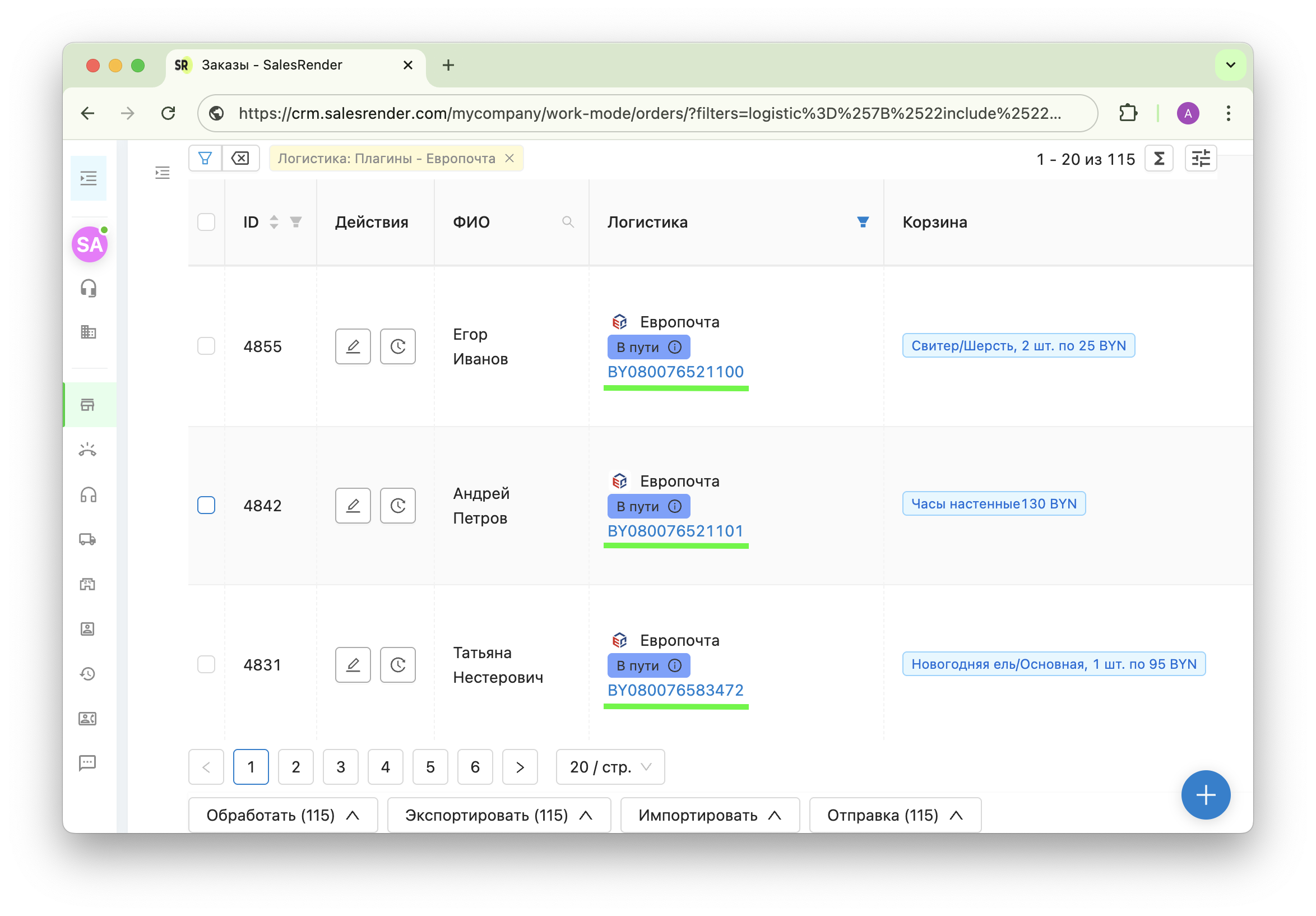Open tracking link BY080076521100

[x=675, y=372]
